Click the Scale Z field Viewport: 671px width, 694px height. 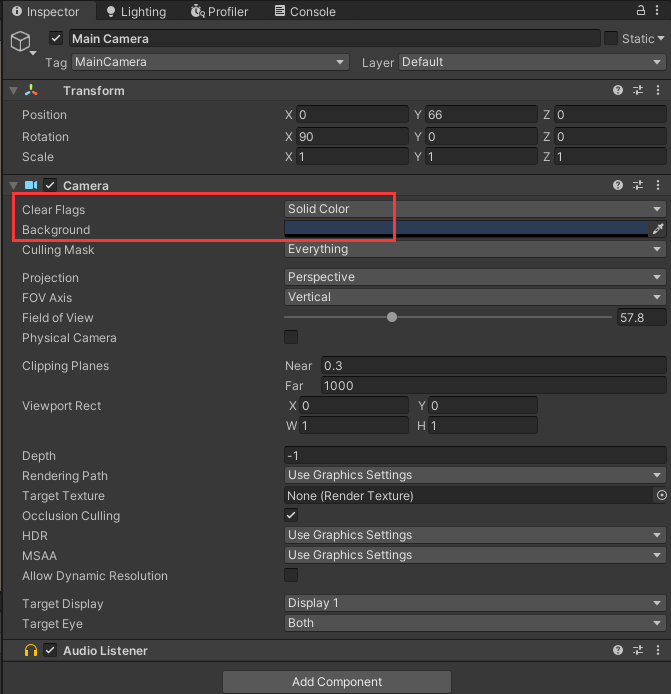(611, 157)
